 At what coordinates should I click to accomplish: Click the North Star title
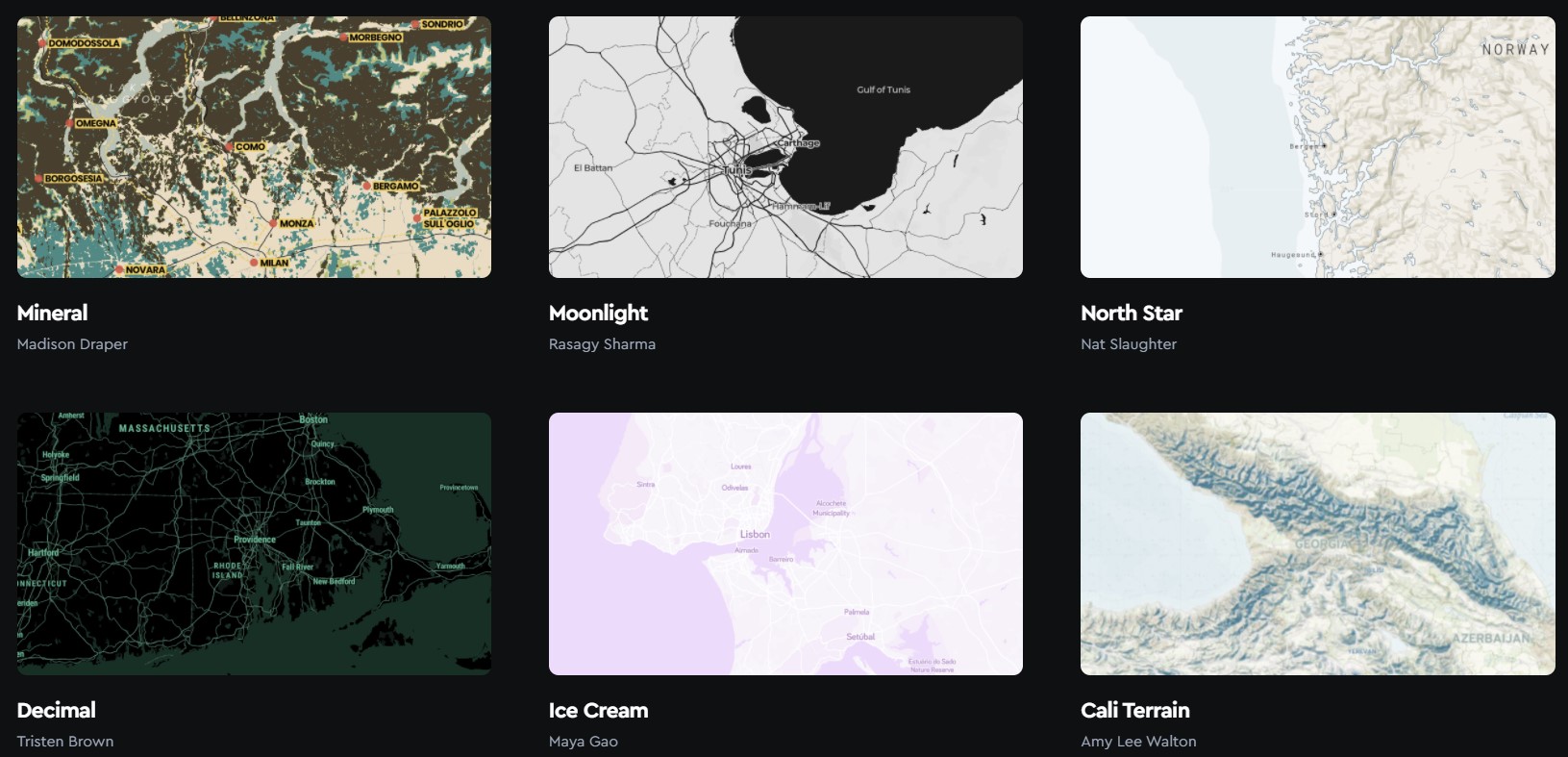point(1132,313)
